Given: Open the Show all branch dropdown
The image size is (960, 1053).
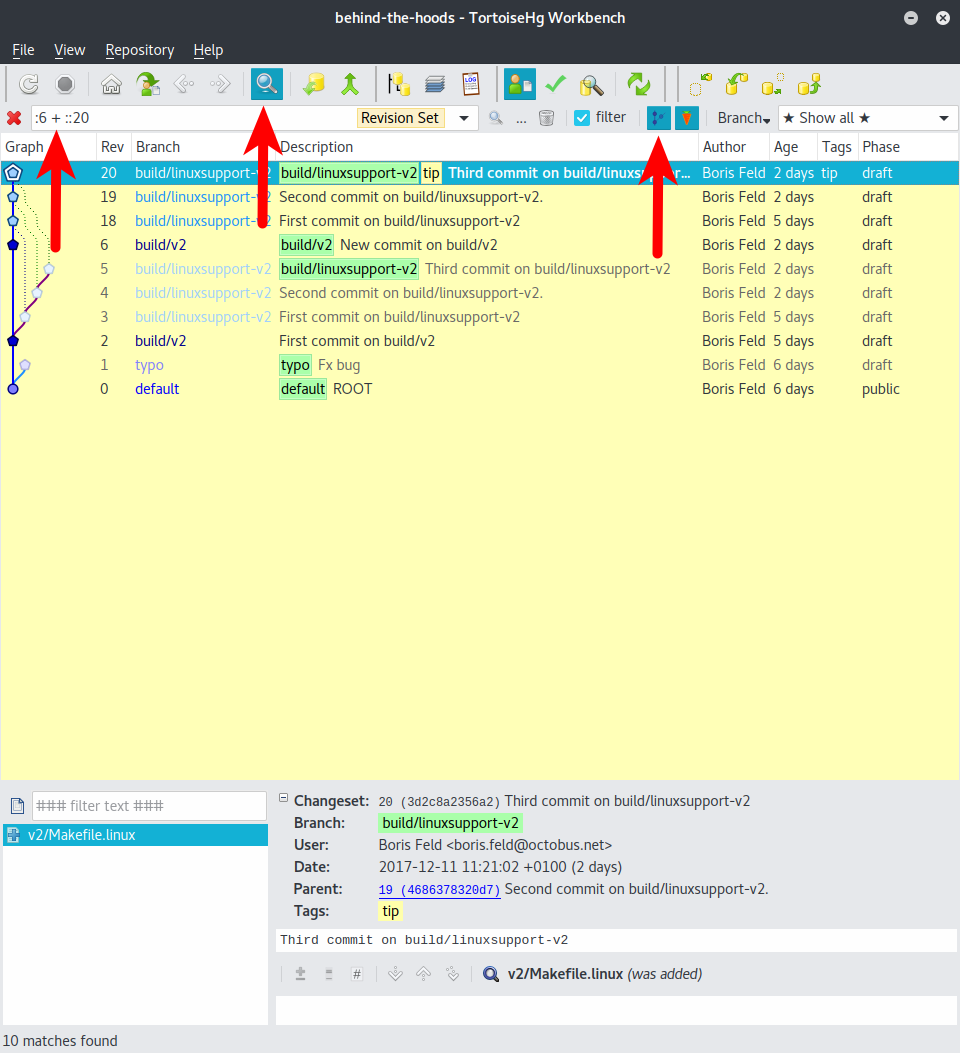Looking at the screenshot, I should pos(867,118).
